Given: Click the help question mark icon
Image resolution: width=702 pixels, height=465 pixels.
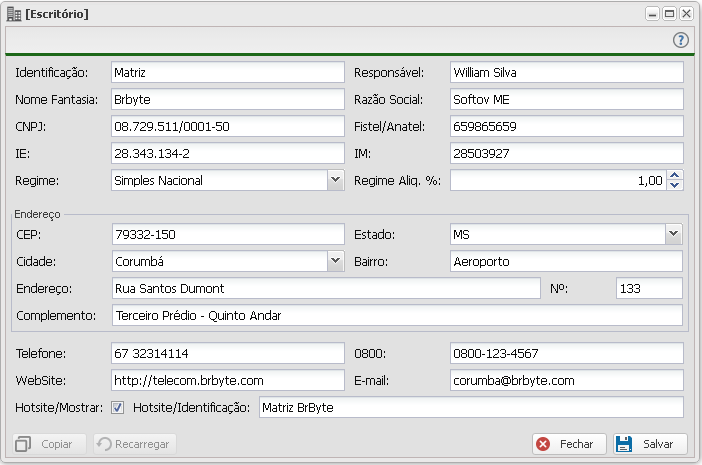Looking at the screenshot, I should click(x=681, y=40).
